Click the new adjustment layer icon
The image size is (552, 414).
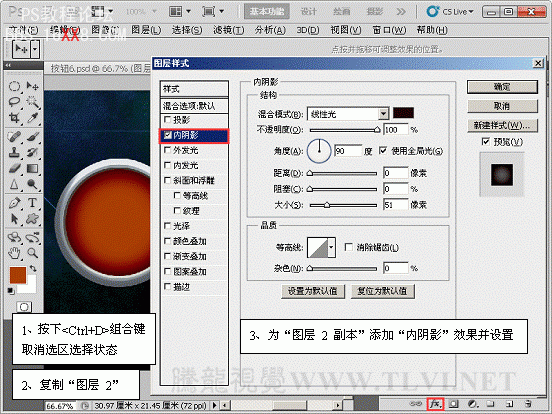tap(473, 404)
